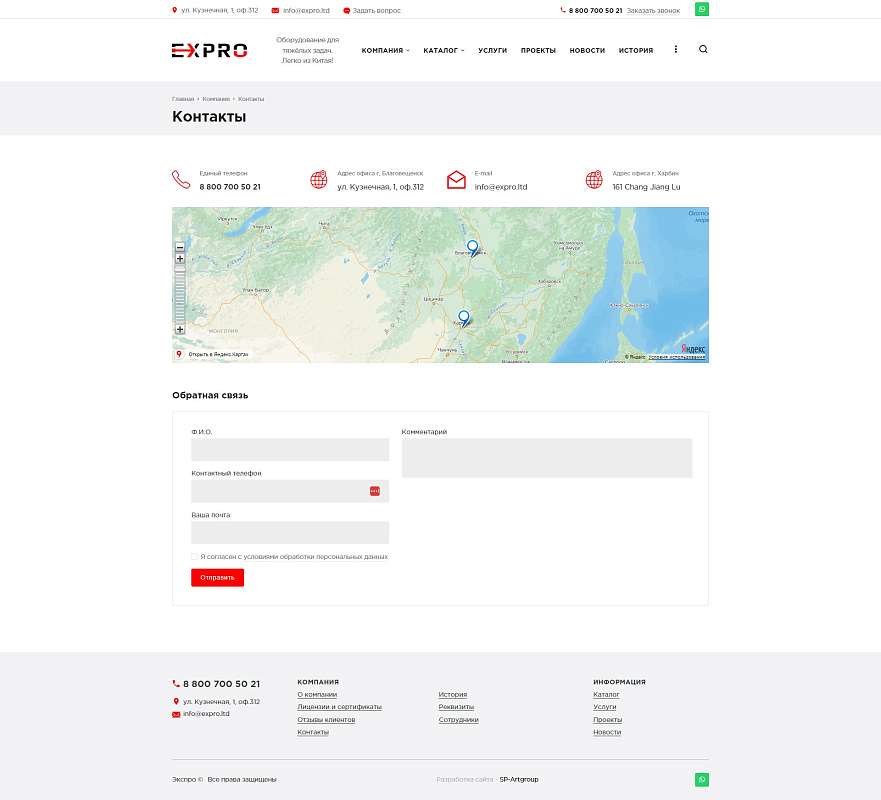Select the Blagoveshchensk map marker pin
This screenshot has height=800, width=881.
coord(473,247)
